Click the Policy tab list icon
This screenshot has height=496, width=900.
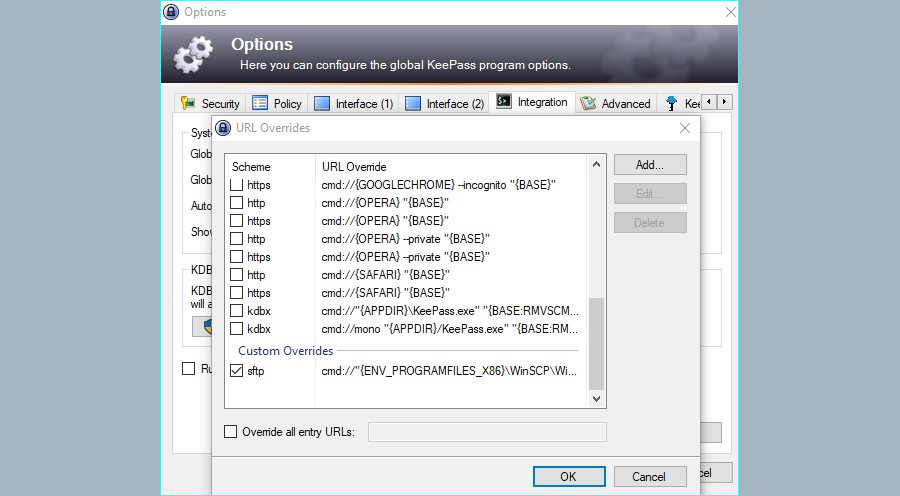259,103
